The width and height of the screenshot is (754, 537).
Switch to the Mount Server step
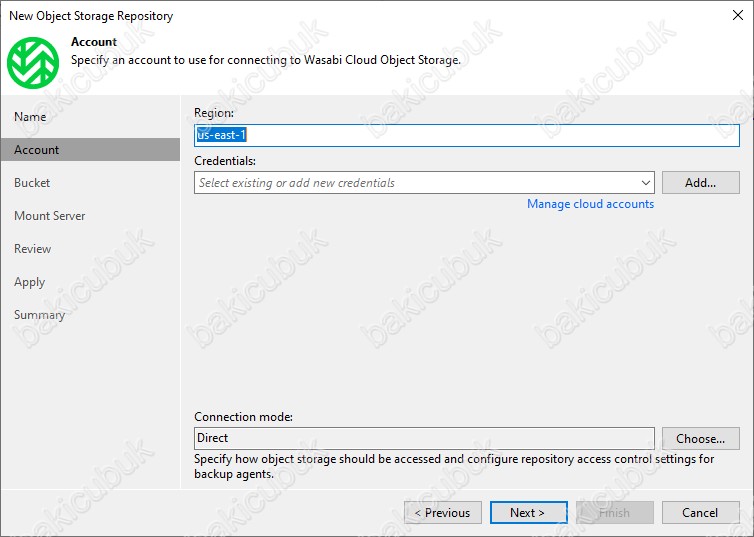click(50, 216)
